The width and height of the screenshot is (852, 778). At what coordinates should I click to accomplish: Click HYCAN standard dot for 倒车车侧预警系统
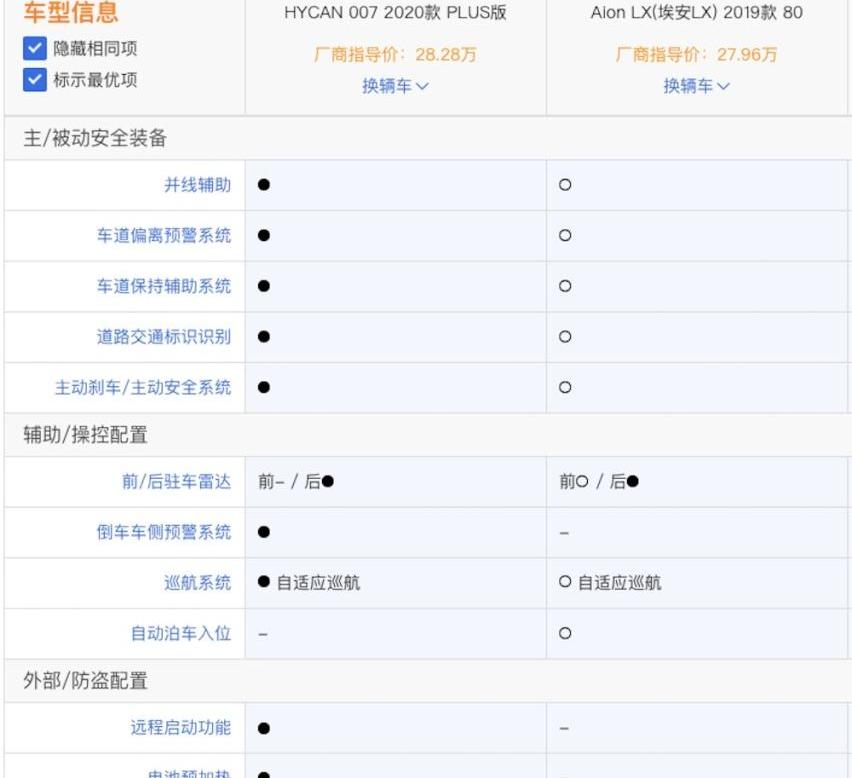tap(264, 532)
